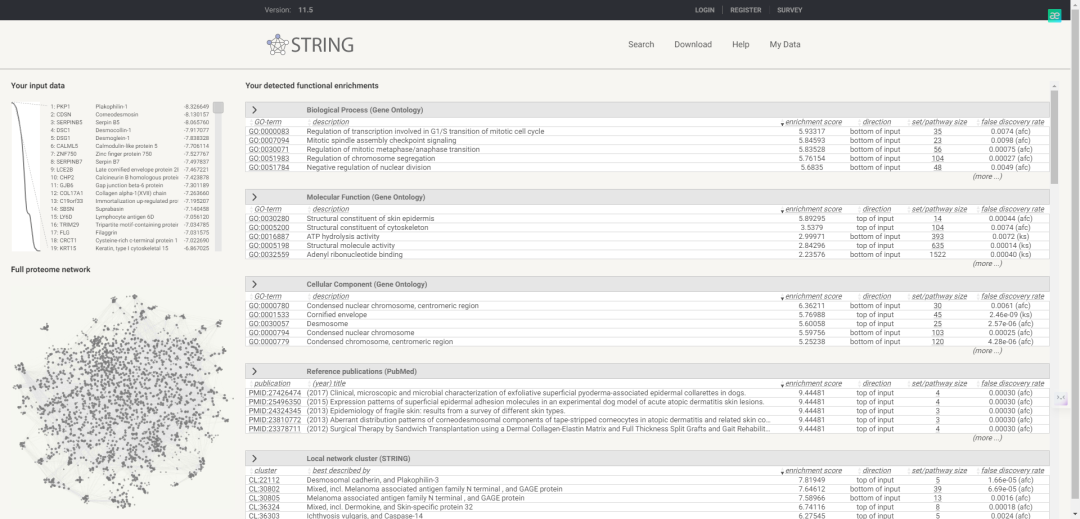The width and height of the screenshot is (1080, 519).
Task: Open PMID:23378711 publication link
Action: coord(275,429)
